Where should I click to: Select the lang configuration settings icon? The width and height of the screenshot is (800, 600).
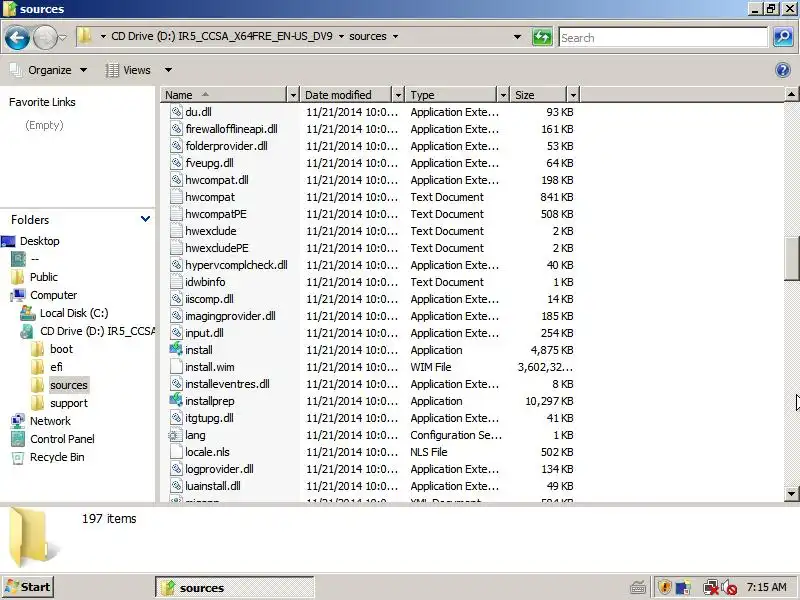click(x=175, y=435)
